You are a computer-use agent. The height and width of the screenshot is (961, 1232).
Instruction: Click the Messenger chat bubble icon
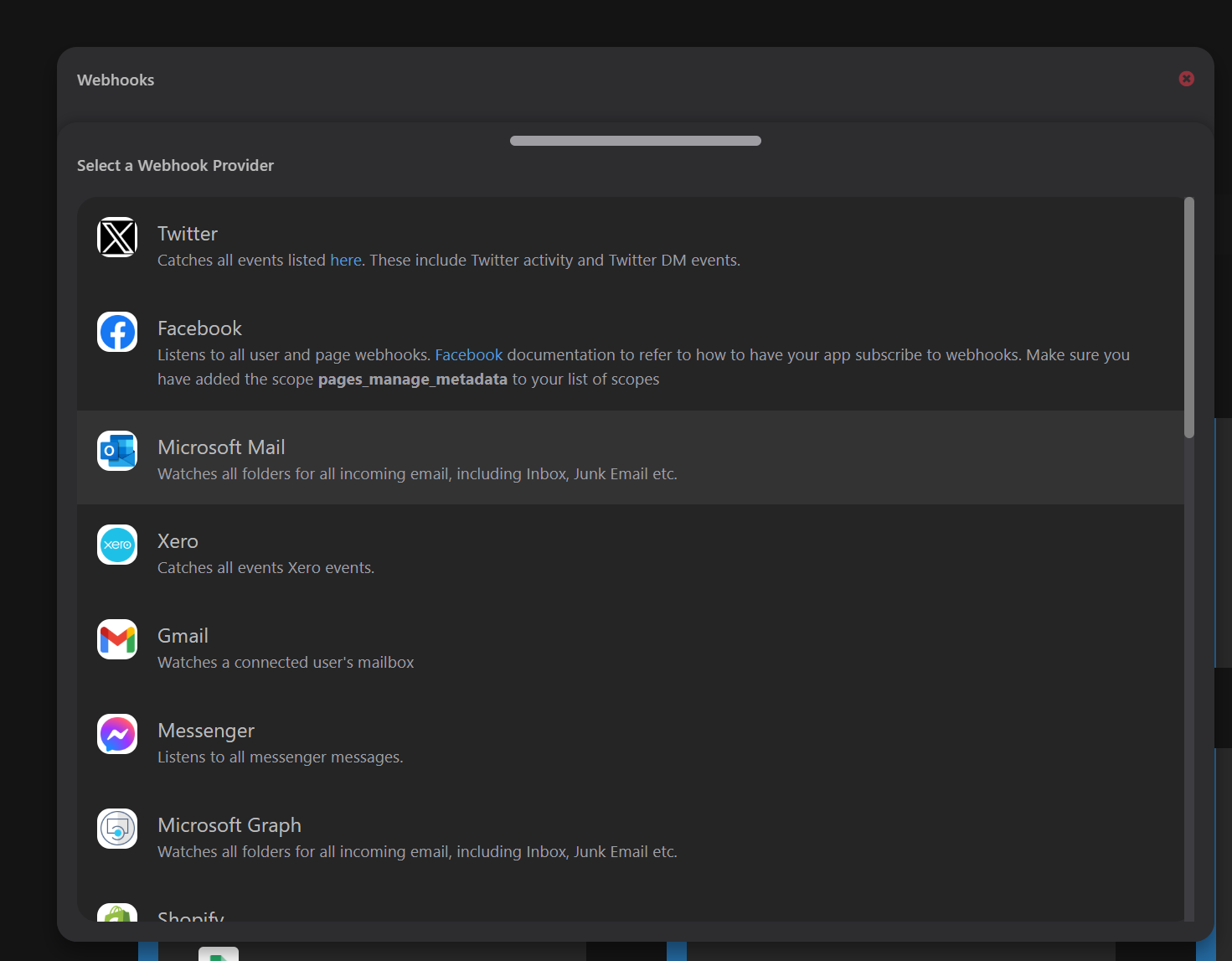coord(117,734)
